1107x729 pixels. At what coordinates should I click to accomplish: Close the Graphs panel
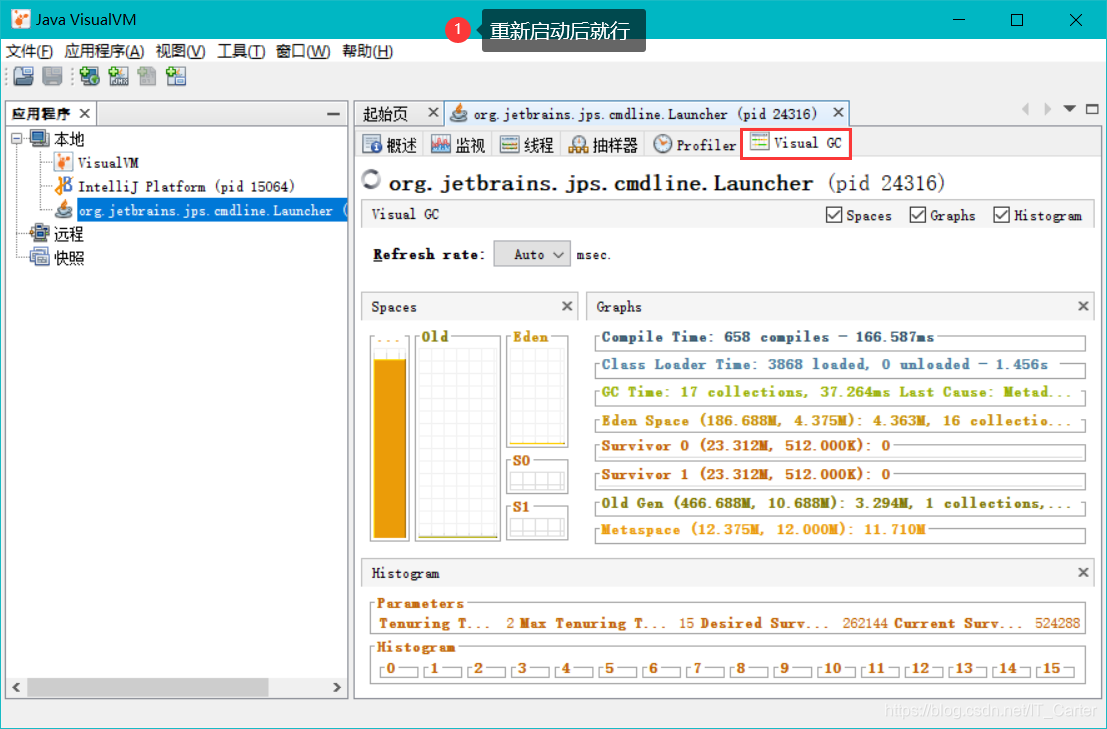pyautogui.click(x=1083, y=306)
